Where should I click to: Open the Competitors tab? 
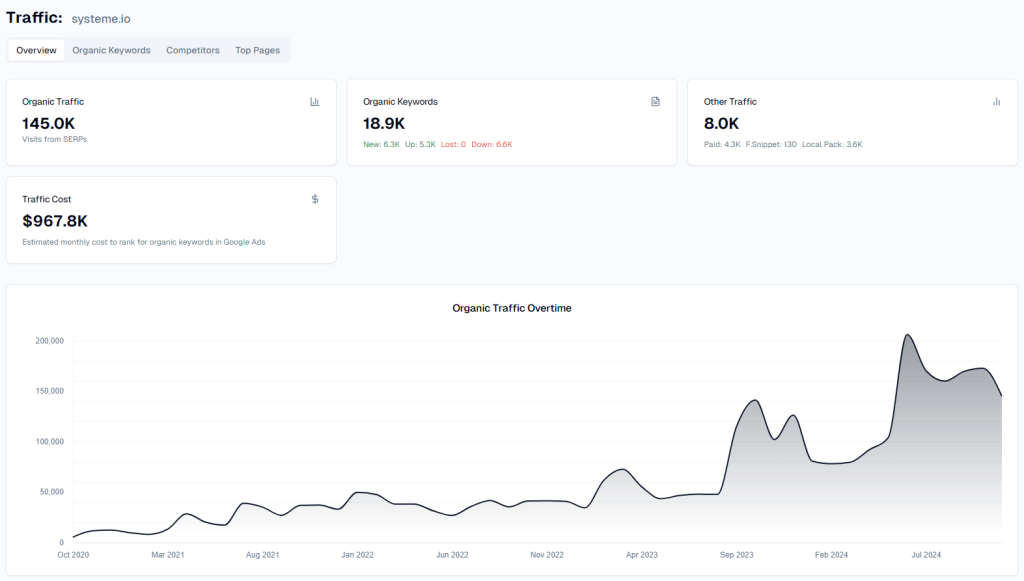193,50
